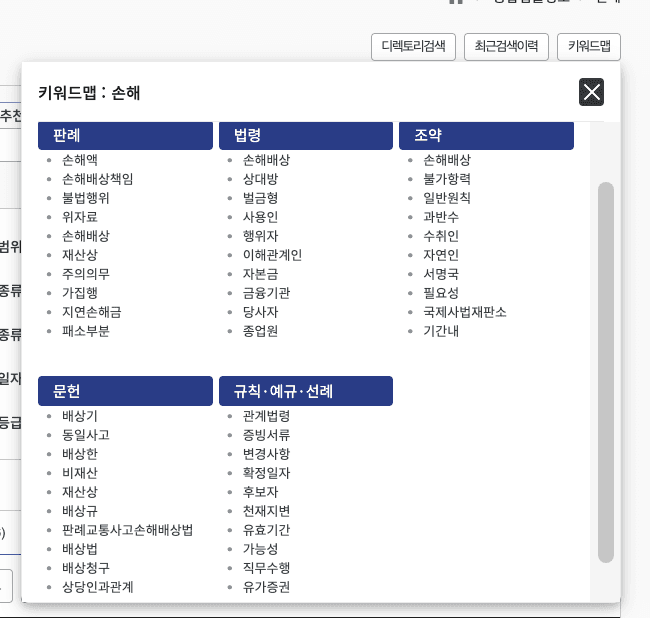Click keyword 배상기 under 문헌

tap(80, 416)
